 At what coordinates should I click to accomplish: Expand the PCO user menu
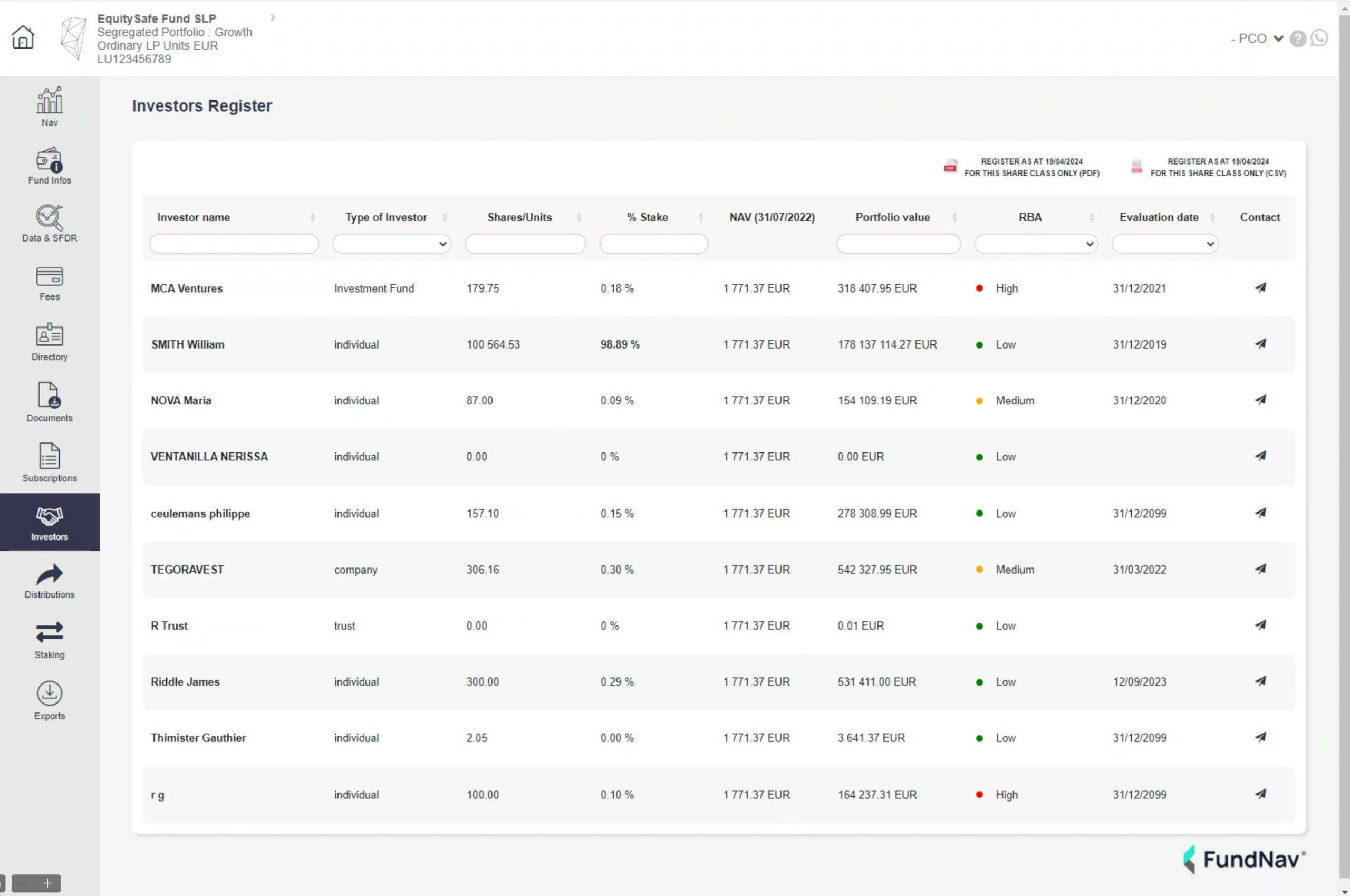(x=1257, y=38)
